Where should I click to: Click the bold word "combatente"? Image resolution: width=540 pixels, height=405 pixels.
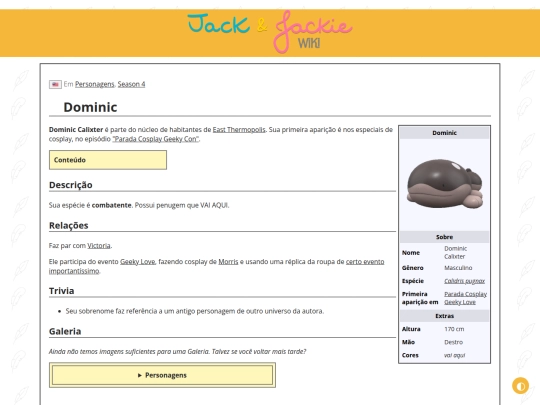point(112,205)
